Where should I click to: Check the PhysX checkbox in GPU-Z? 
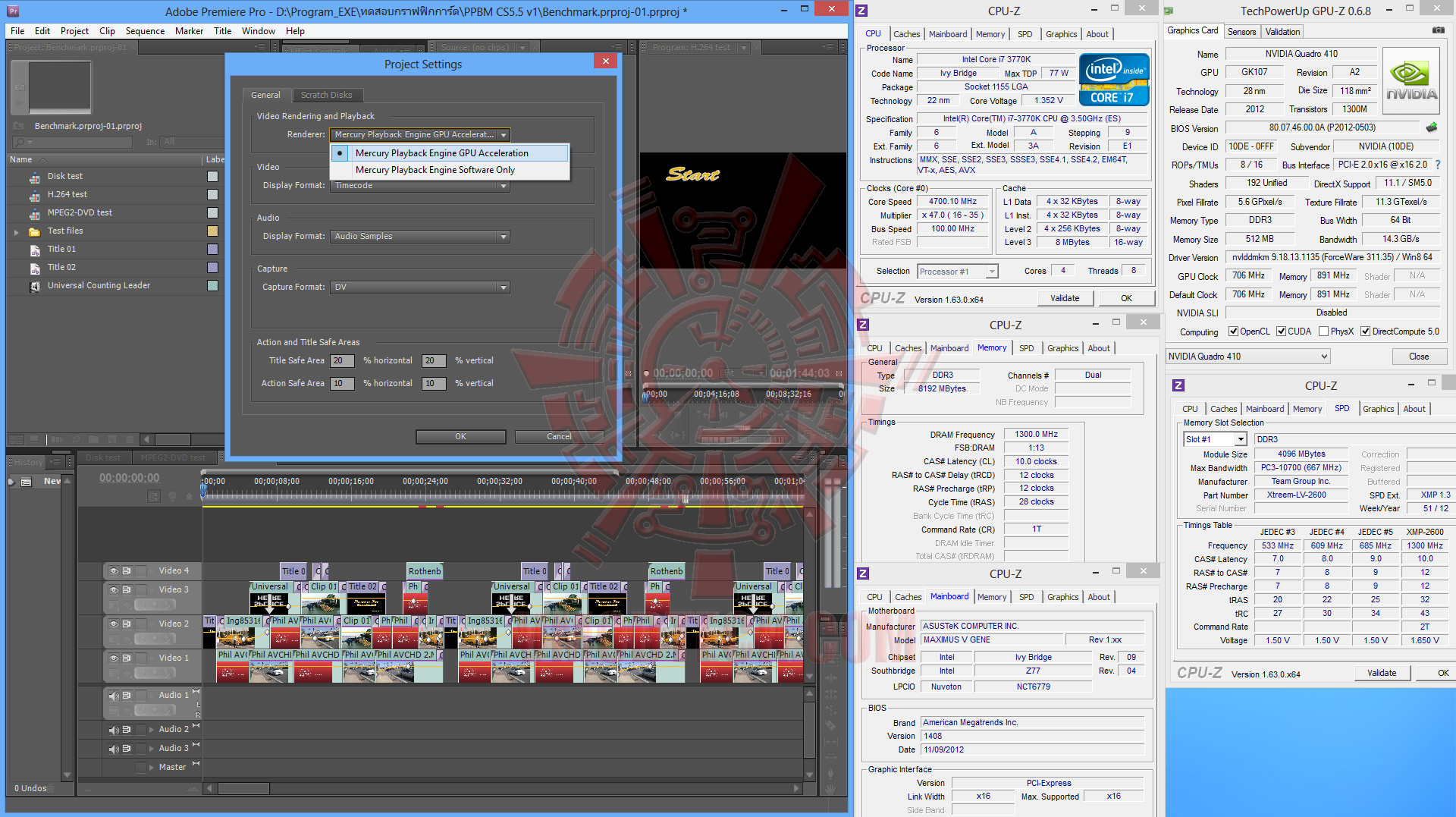point(1323,332)
